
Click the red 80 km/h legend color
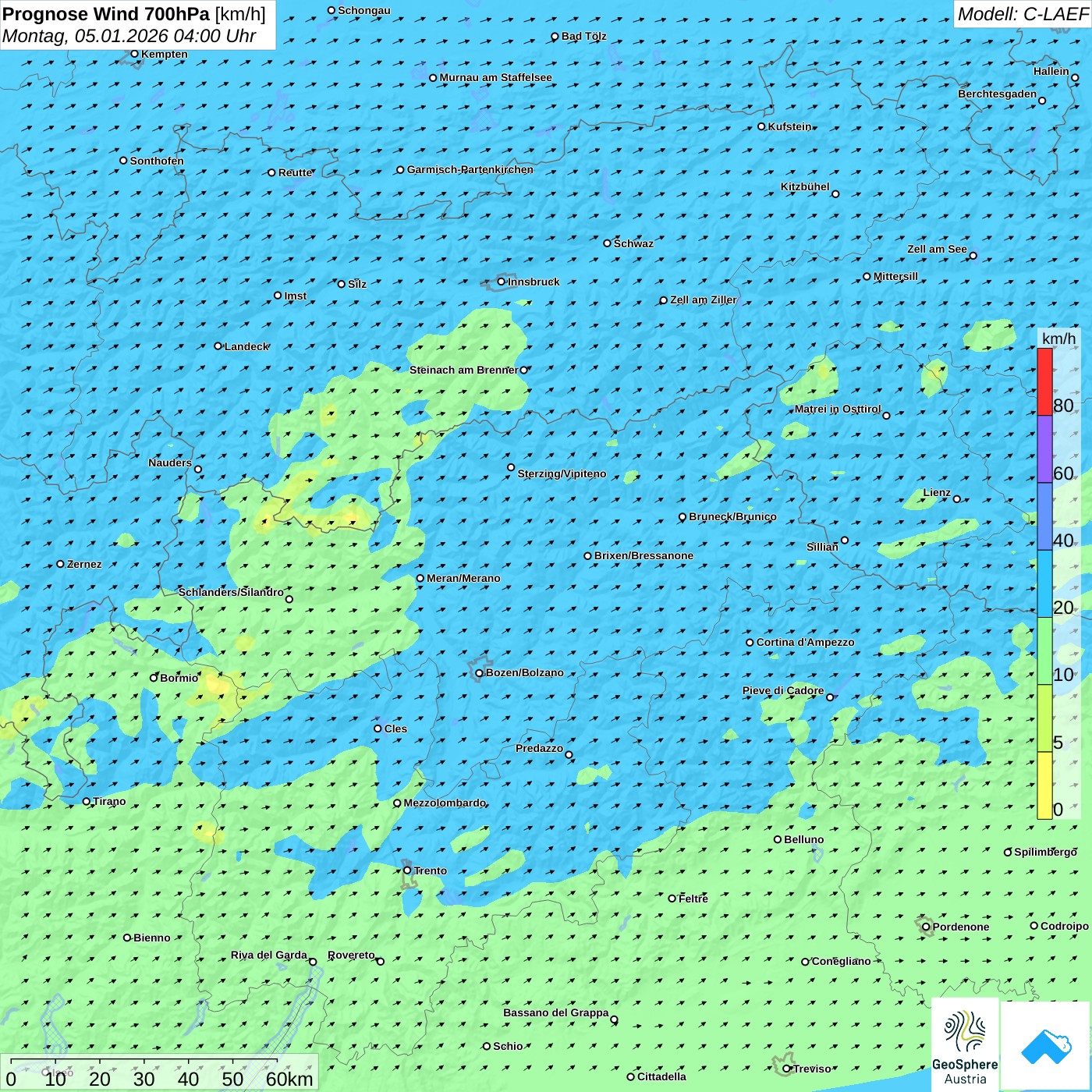click(1044, 381)
